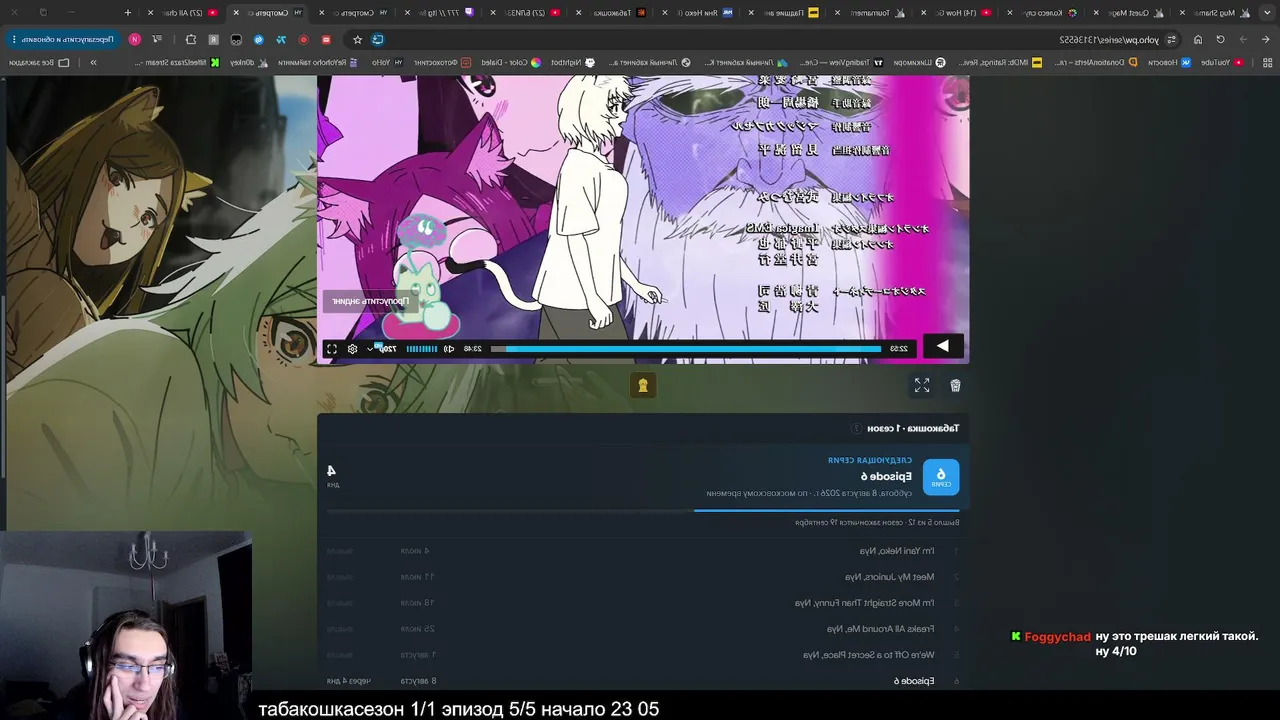Click the address bar with yoho.pw URL
1280x720 pixels.
(x=1109, y=39)
